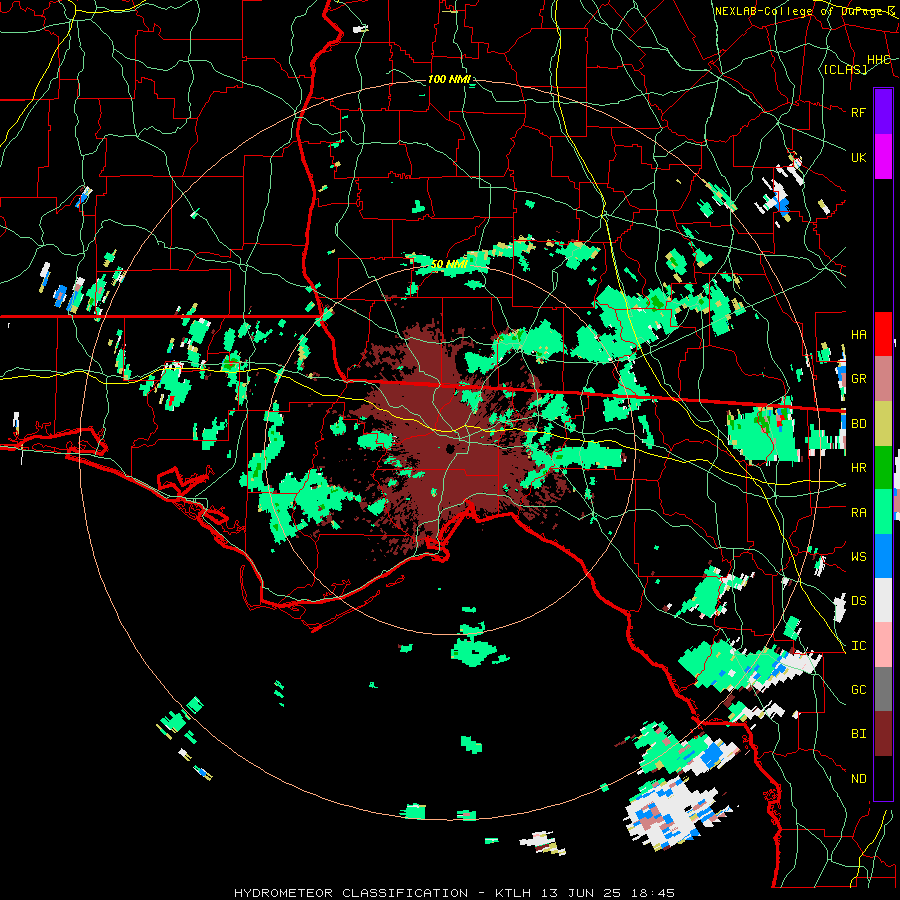This screenshot has height=900, width=900.
Task: Select the magenta UK color swatch
Action: [883, 157]
